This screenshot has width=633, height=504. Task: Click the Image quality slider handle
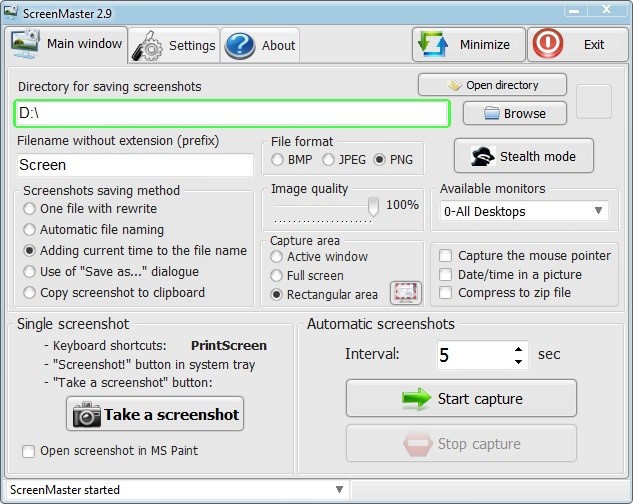373,206
